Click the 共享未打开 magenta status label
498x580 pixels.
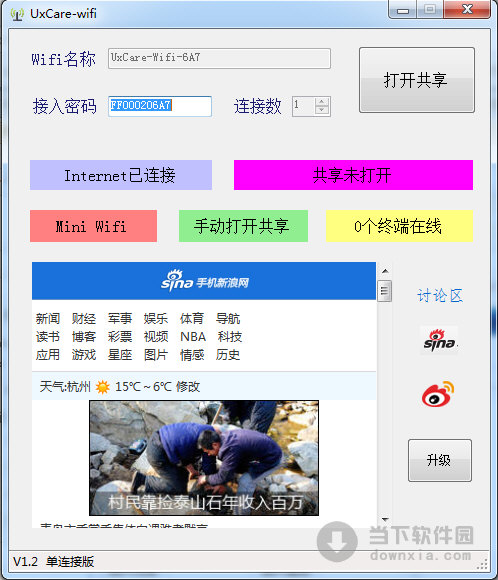353,175
